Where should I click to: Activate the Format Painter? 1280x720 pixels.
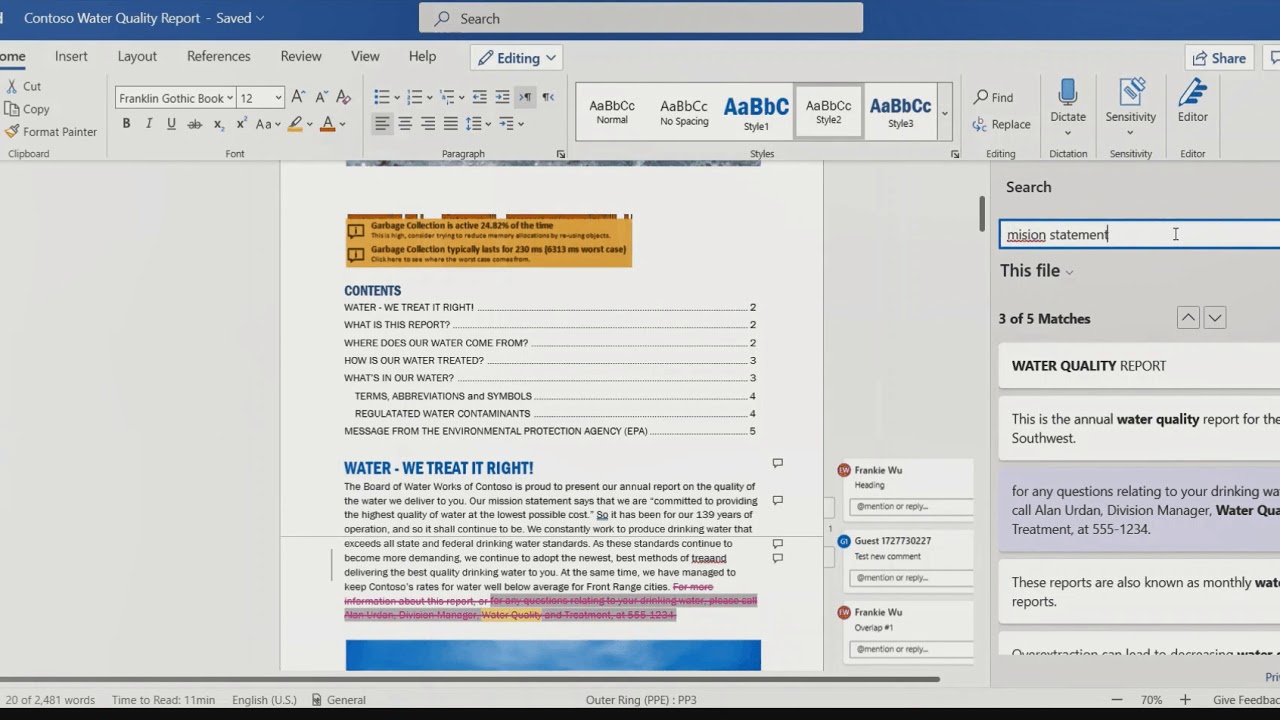click(x=50, y=132)
